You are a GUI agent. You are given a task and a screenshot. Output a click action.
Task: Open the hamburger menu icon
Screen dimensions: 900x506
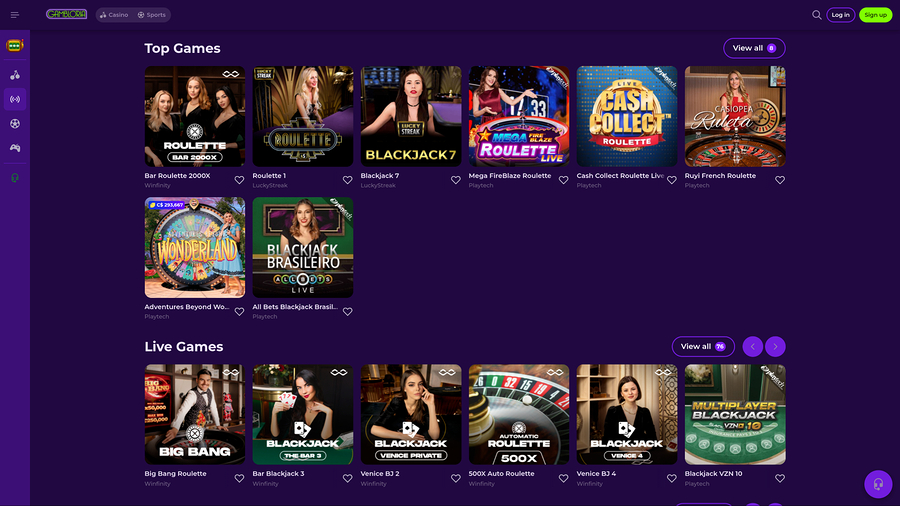(x=15, y=15)
